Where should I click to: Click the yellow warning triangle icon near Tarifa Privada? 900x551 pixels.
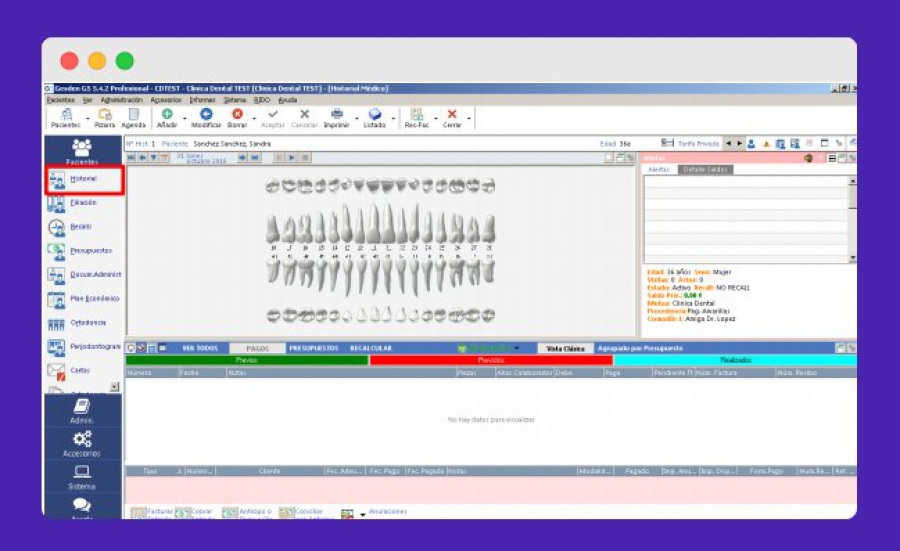click(x=766, y=144)
